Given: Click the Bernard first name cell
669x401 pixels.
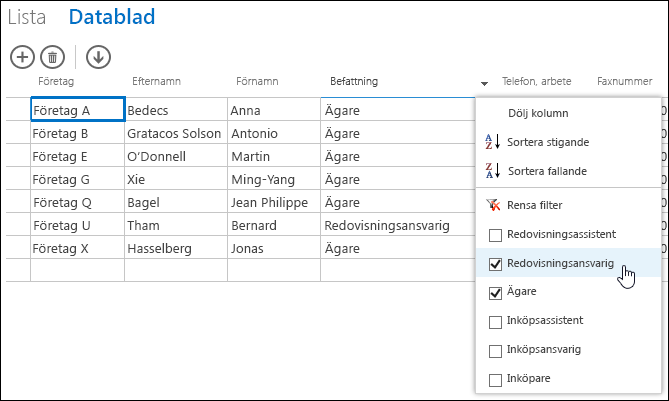Looking at the screenshot, I should (x=274, y=225).
